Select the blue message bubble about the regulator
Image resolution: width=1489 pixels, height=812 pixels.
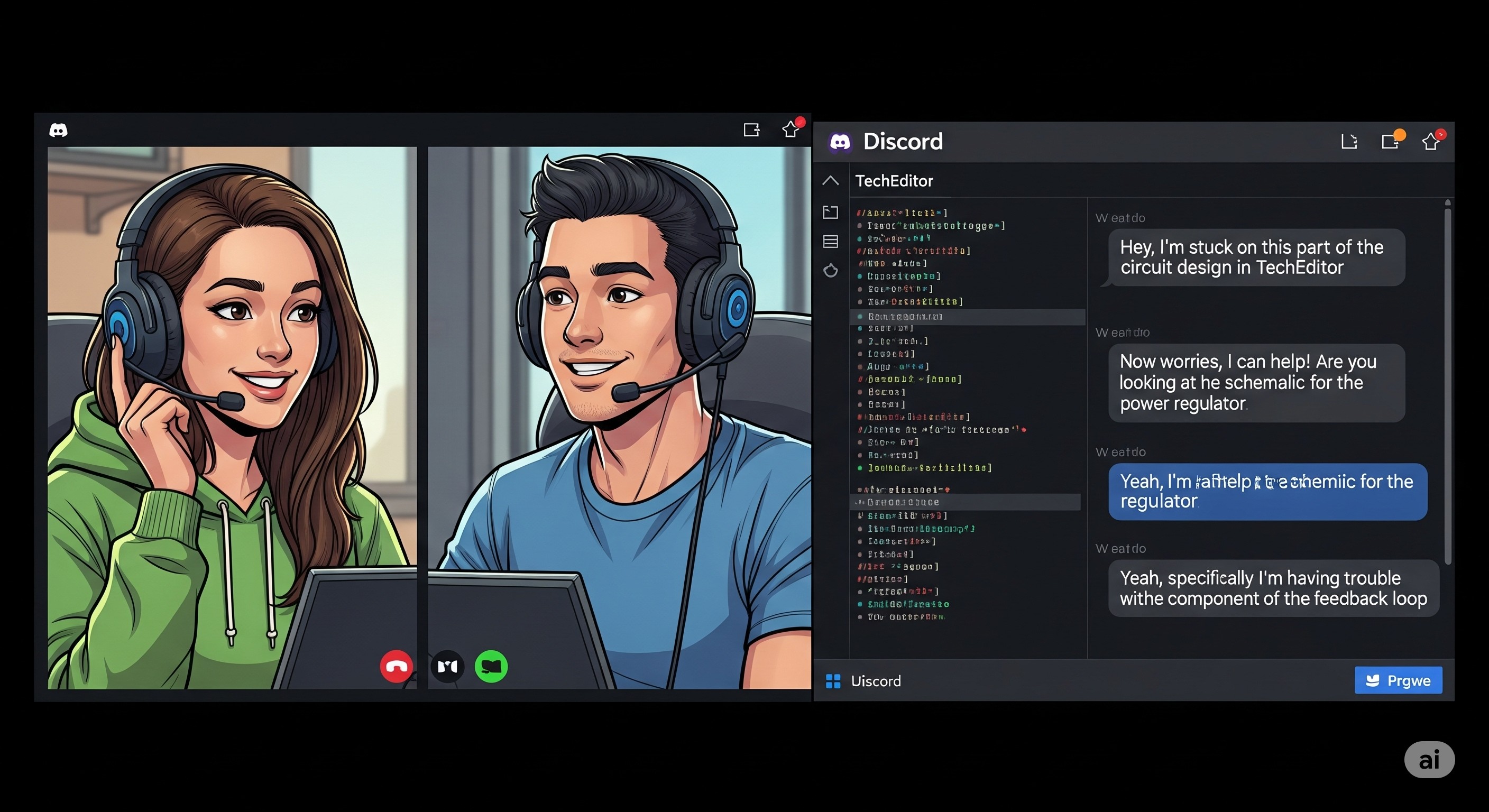coord(1267,491)
